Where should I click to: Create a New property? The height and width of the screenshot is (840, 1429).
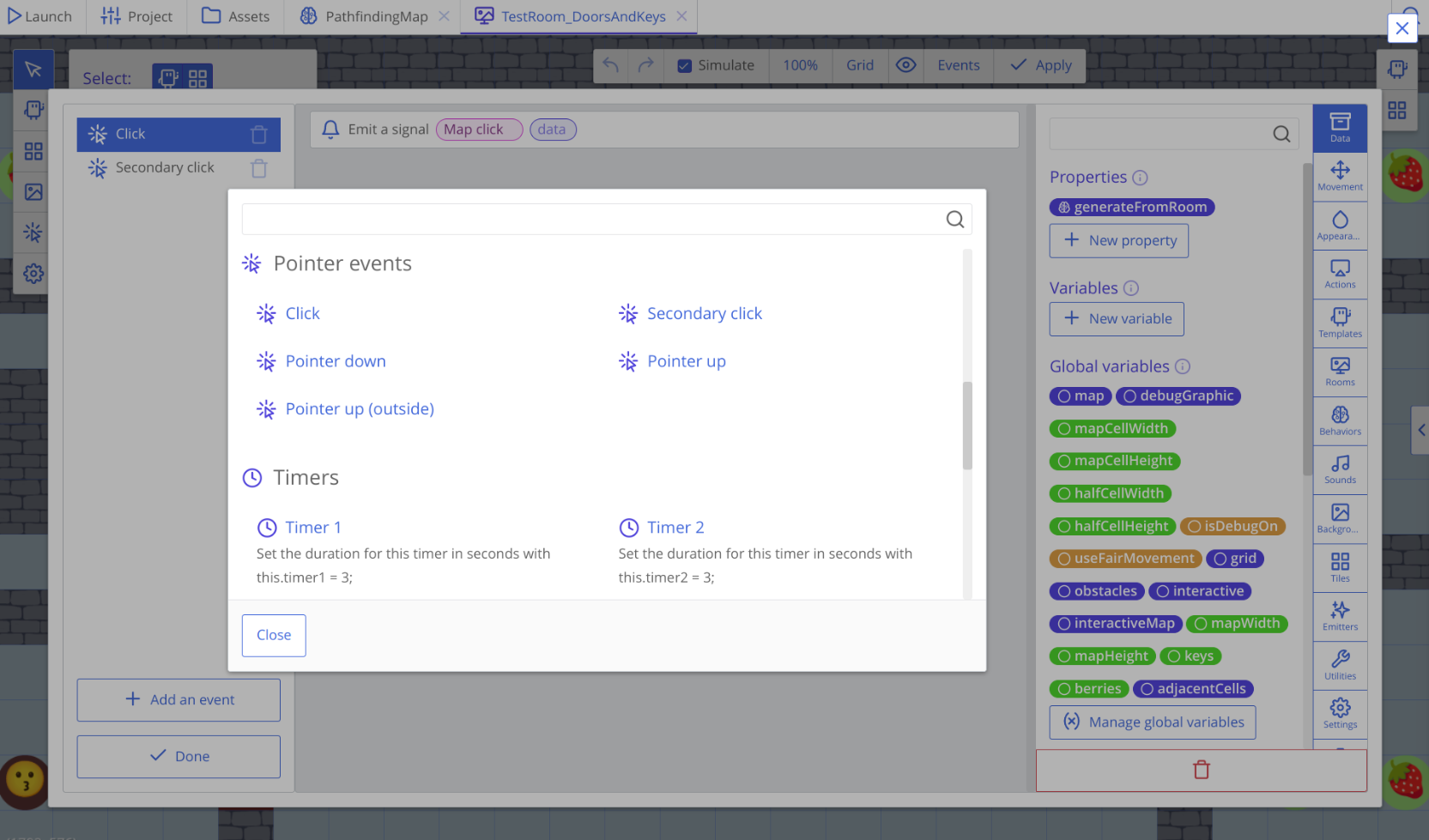1118,241
